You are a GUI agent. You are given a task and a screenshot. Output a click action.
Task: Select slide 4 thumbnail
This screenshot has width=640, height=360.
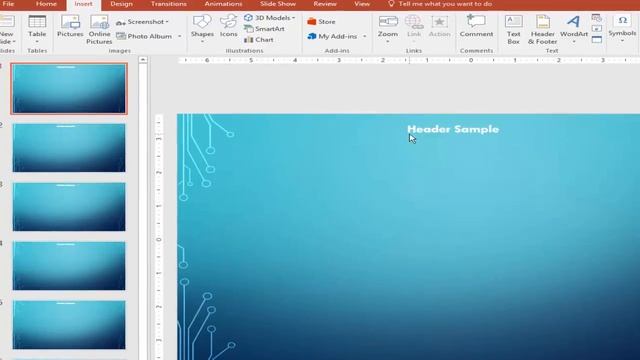point(69,266)
